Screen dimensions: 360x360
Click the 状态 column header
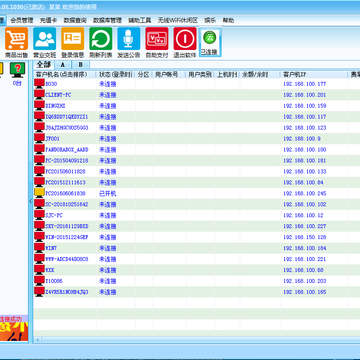(x=115, y=74)
